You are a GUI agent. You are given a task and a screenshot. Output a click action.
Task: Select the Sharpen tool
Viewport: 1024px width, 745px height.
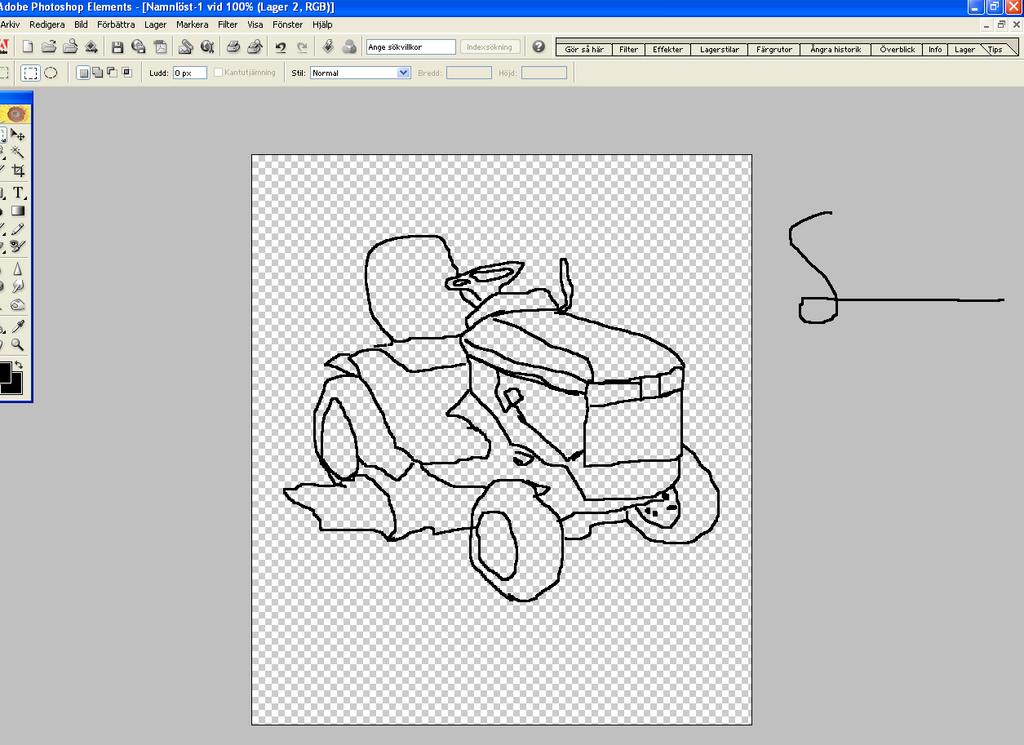pos(18,268)
